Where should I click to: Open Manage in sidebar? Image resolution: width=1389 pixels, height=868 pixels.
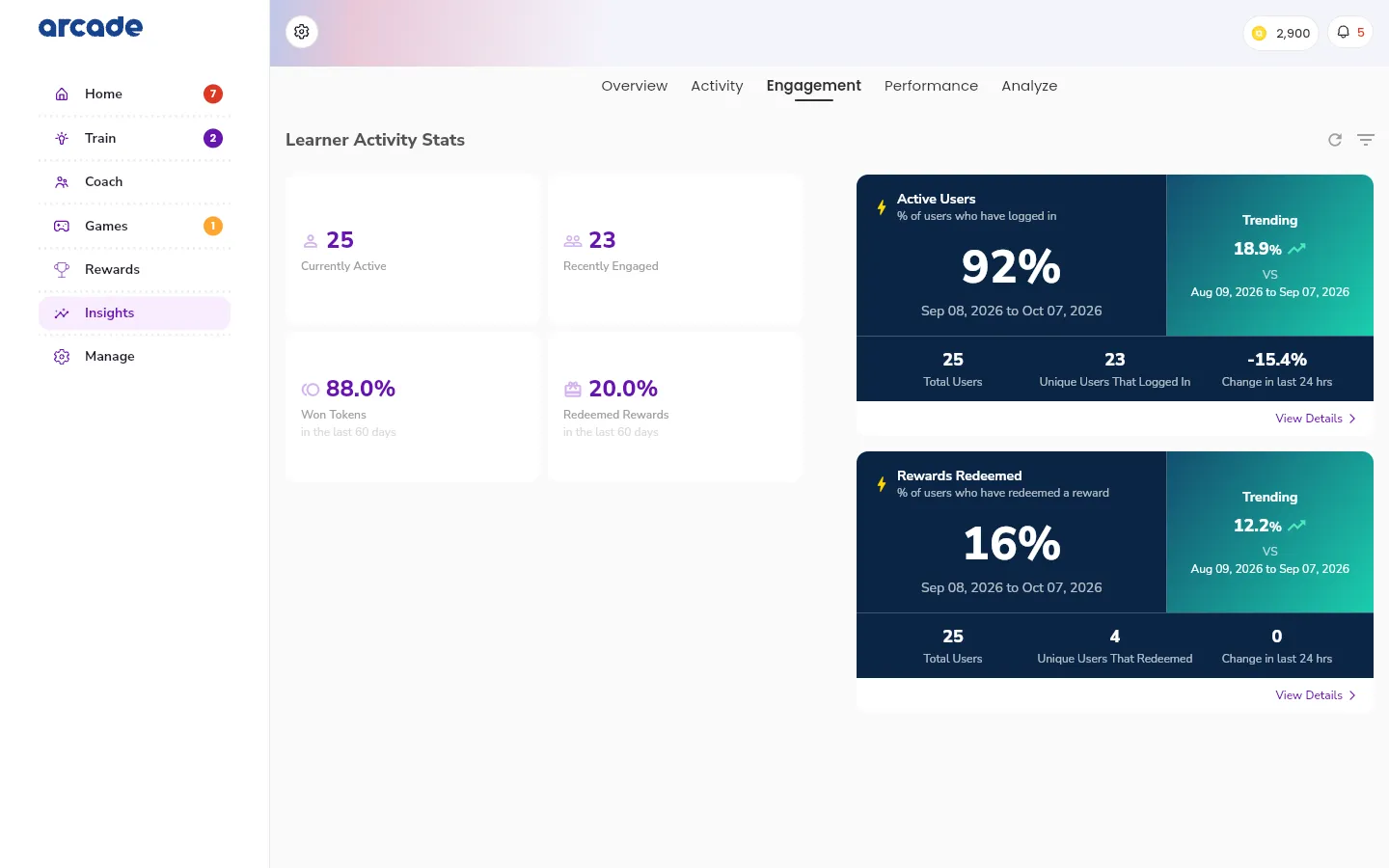tap(135, 356)
